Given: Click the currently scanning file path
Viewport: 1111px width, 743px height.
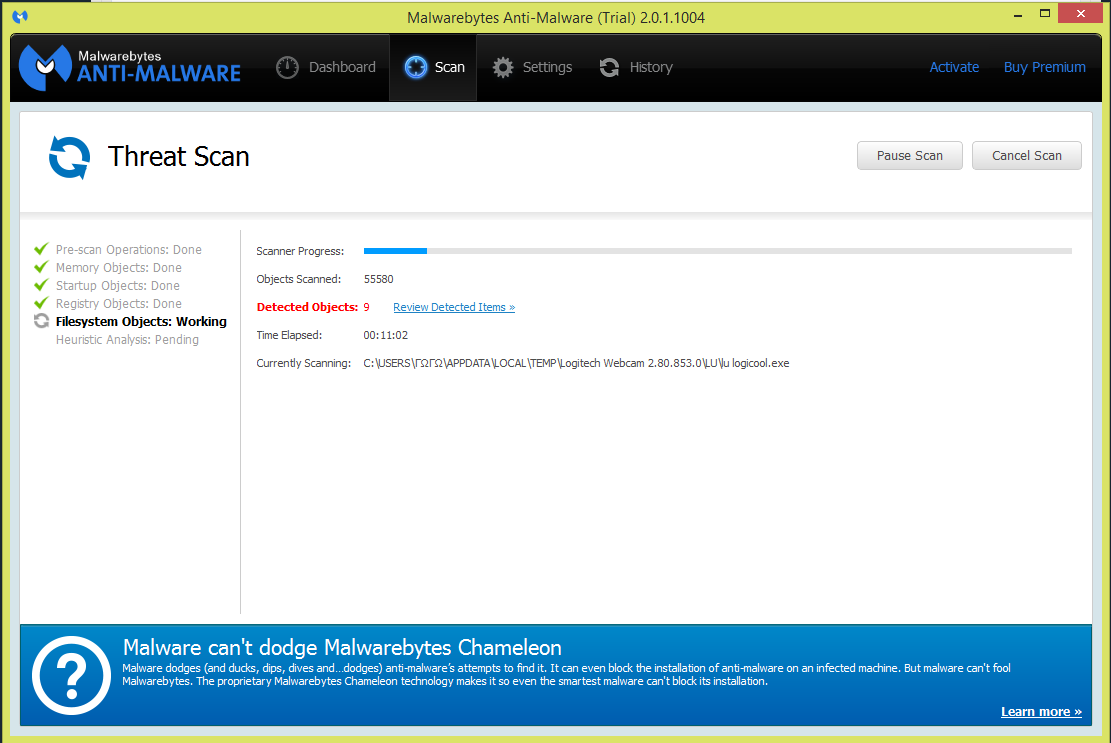Looking at the screenshot, I should [x=576, y=363].
